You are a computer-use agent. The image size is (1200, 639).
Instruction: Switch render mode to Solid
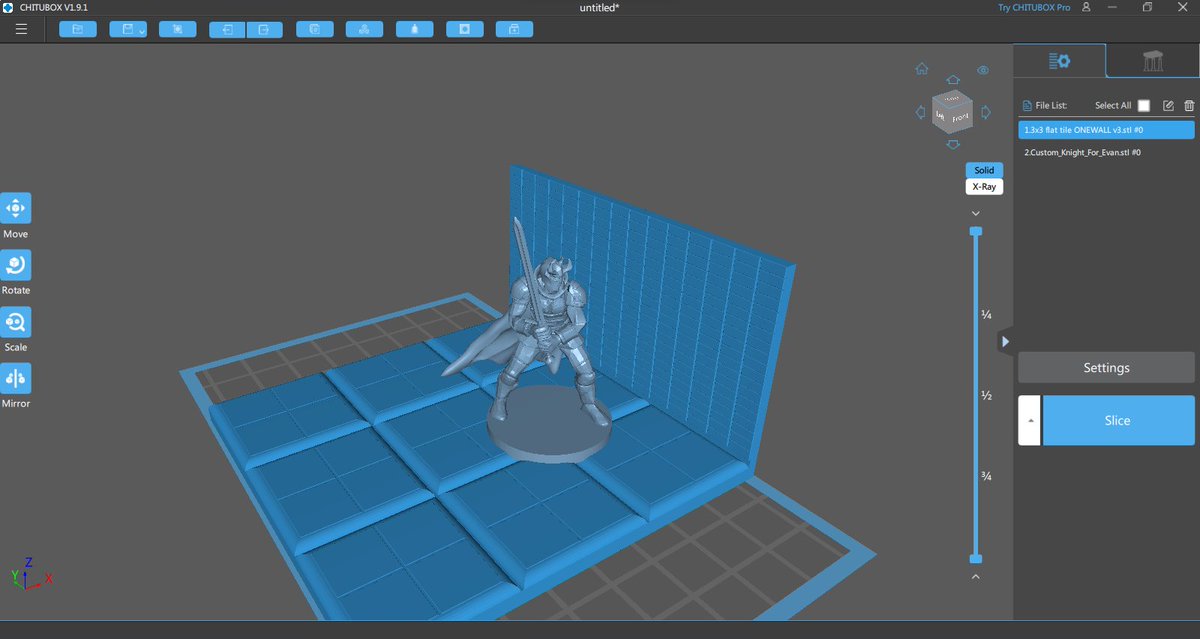(x=984, y=170)
